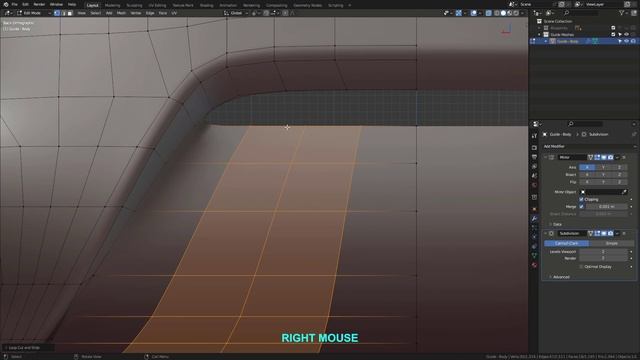The width and height of the screenshot is (640, 360).
Task: Toggle Mirror modifier edit mode display
Action: point(597,157)
